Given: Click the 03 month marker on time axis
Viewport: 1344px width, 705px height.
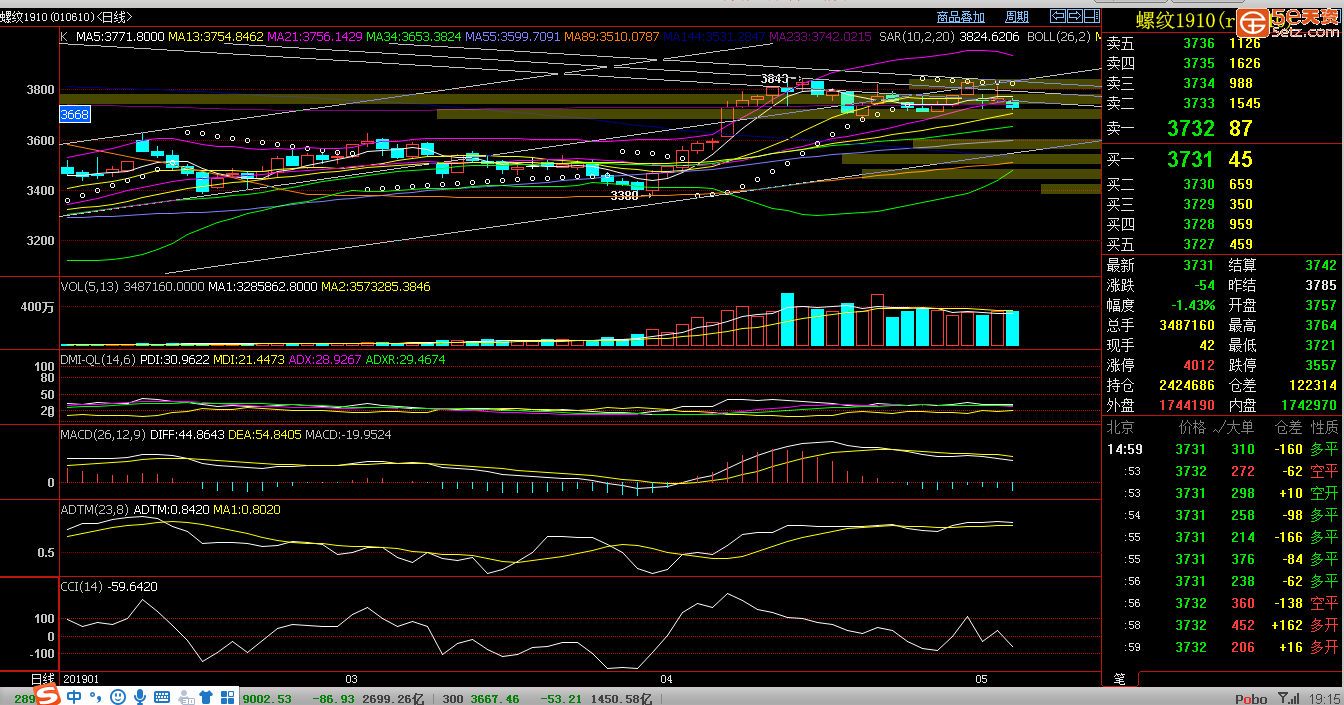Looking at the screenshot, I should click(x=350, y=679).
